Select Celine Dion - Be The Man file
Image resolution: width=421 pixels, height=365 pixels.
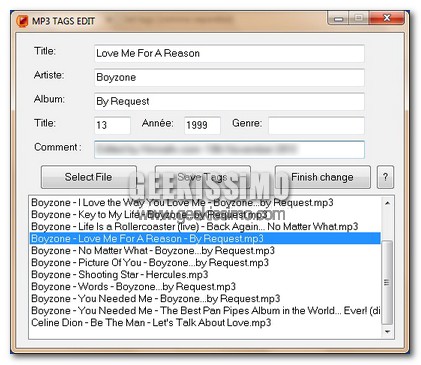[205, 323]
